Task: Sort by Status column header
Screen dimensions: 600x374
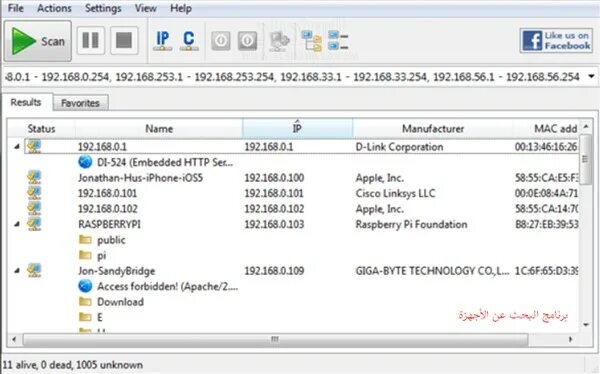Action: pyautogui.click(x=41, y=129)
